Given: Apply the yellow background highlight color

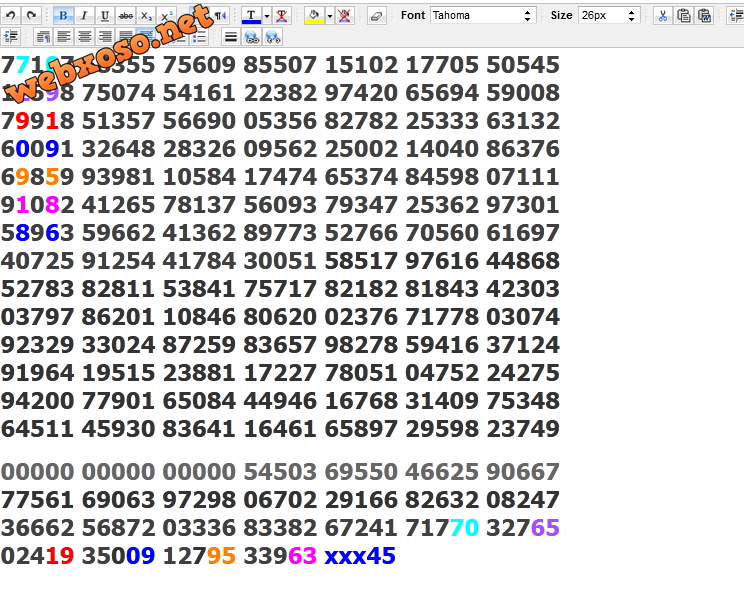Looking at the screenshot, I should (314, 16).
